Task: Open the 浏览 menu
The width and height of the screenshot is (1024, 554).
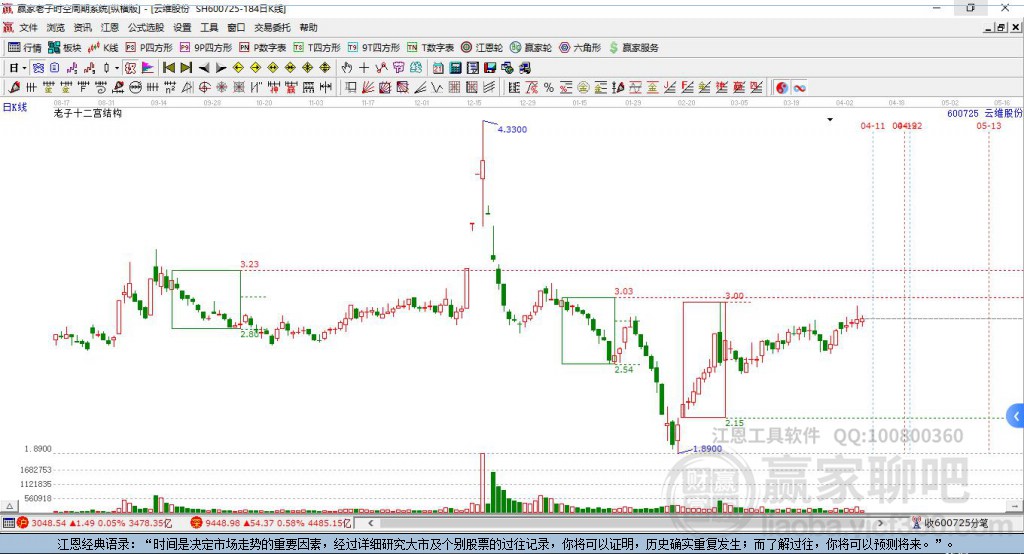Action: 56,27
